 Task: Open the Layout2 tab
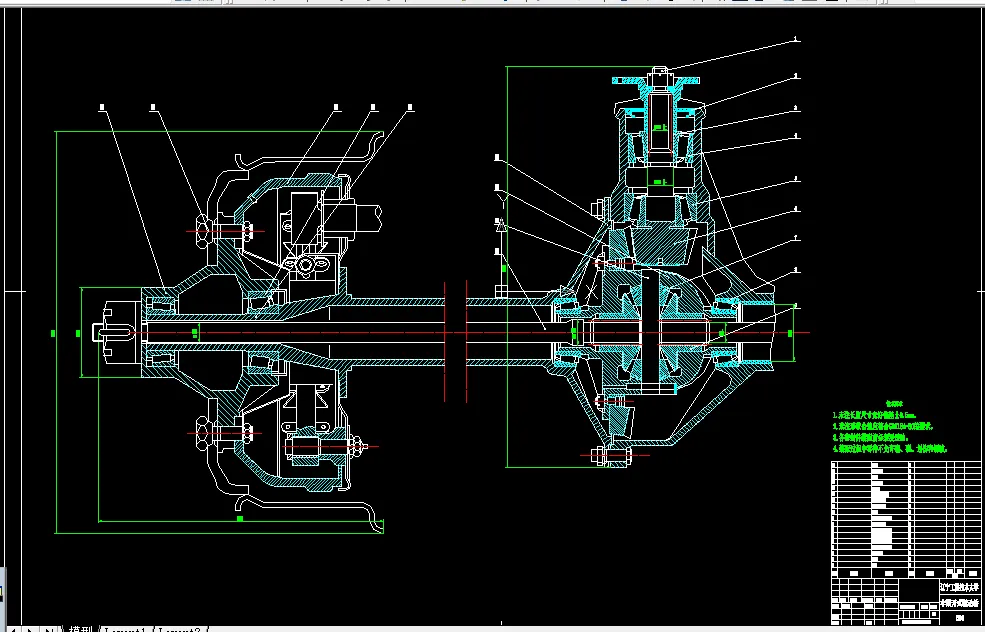pyautogui.click(x=180, y=629)
